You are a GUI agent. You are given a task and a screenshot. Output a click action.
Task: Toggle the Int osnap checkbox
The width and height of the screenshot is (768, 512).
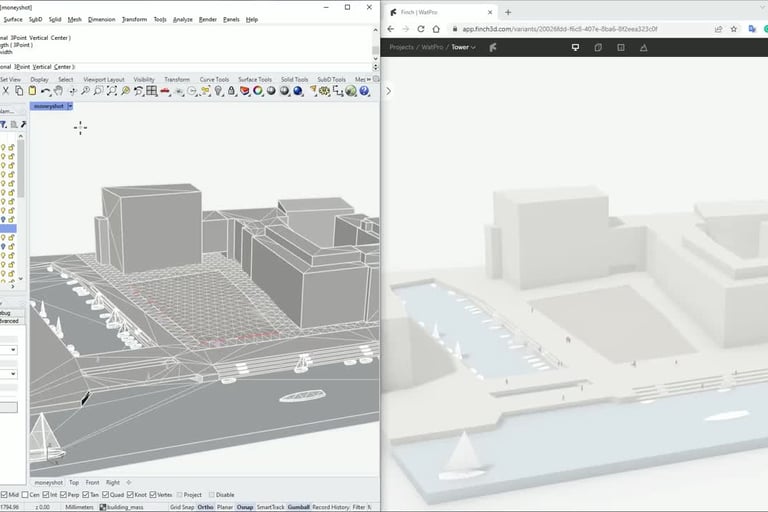click(x=46, y=495)
